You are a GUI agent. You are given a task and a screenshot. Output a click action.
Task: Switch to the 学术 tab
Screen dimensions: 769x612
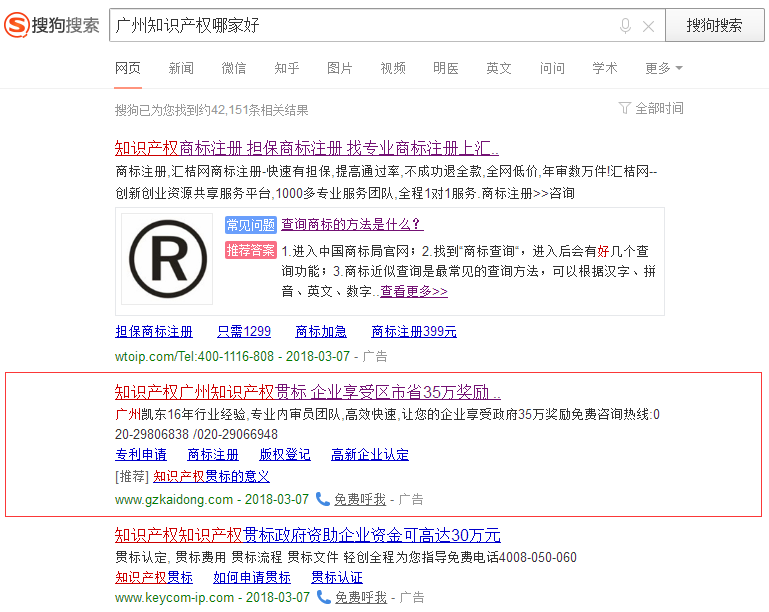coord(605,68)
